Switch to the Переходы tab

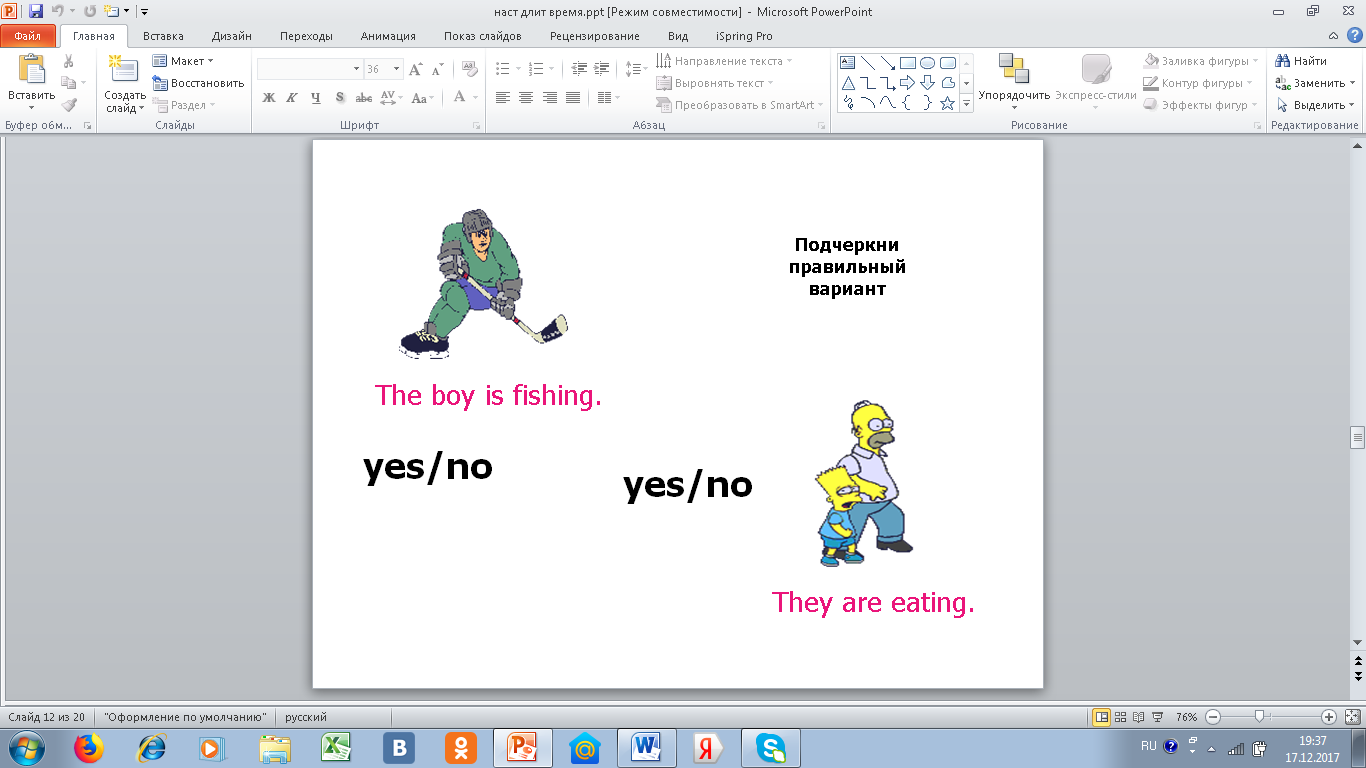(307, 36)
